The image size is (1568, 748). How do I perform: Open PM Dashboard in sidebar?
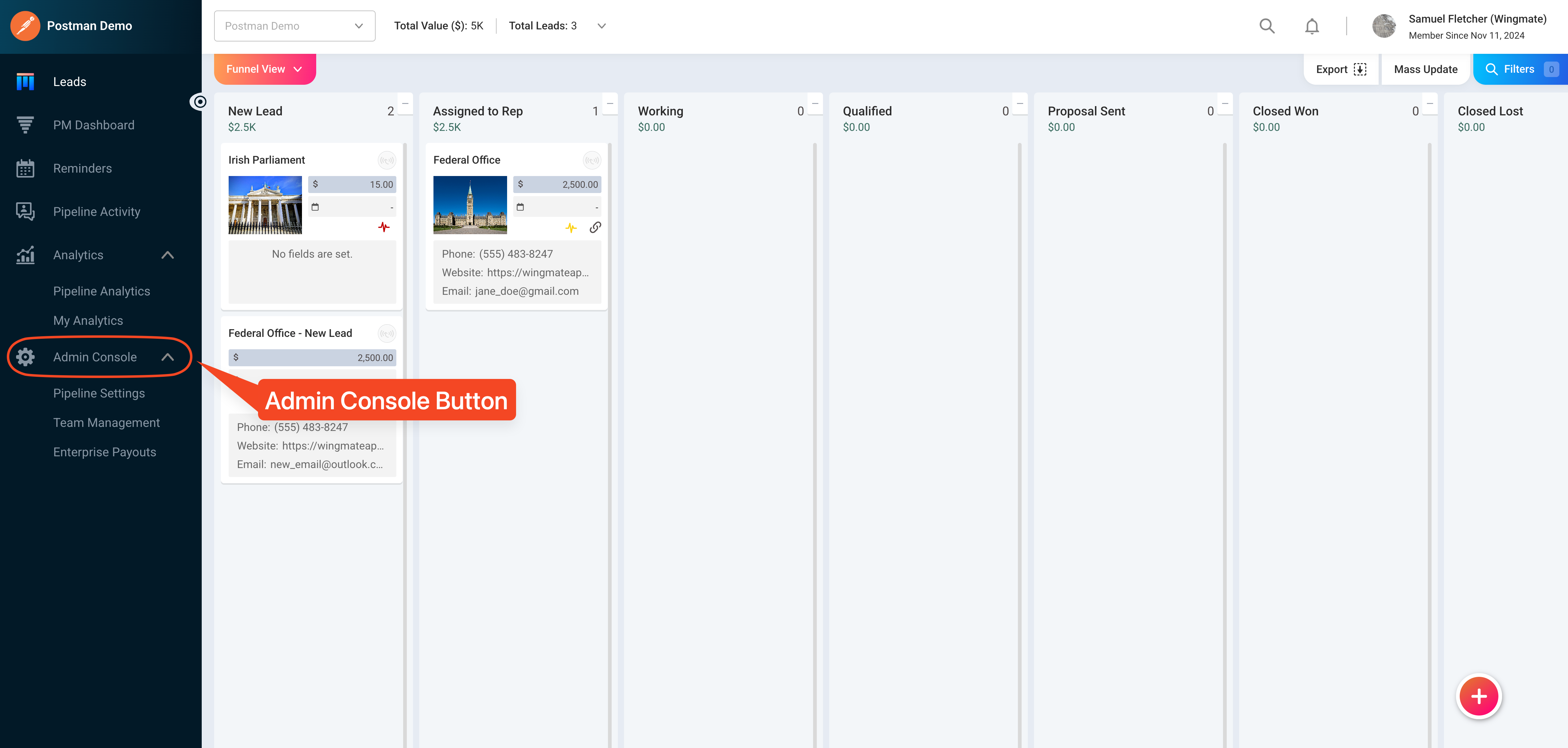[x=94, y=125]
